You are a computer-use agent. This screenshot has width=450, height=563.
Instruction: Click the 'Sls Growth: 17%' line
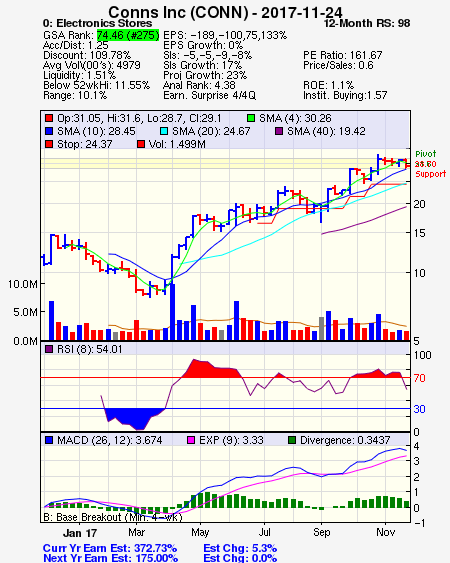(x=202, y=65)
